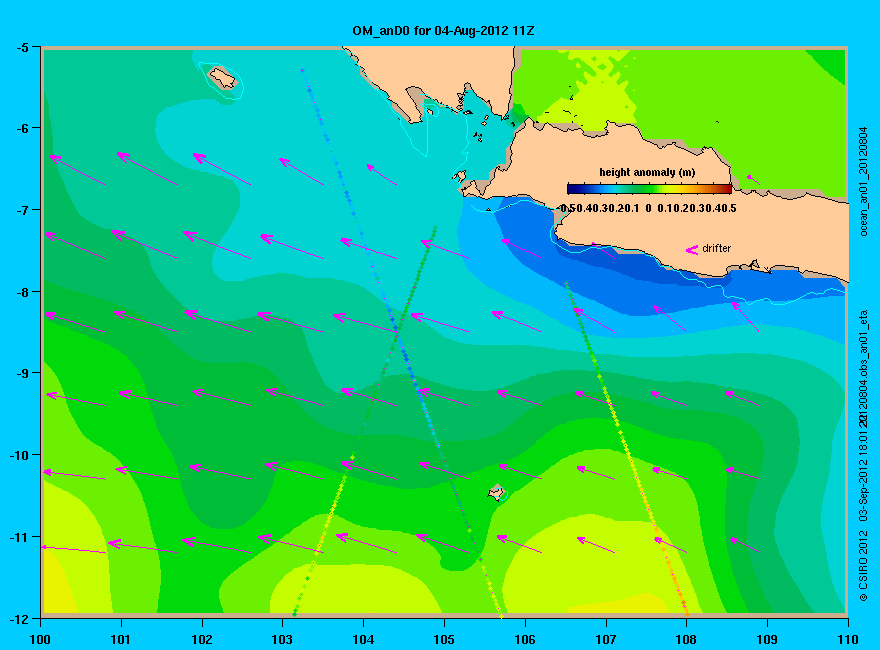
Task: Click the y-axis label -8
Action: pos(22,292)
